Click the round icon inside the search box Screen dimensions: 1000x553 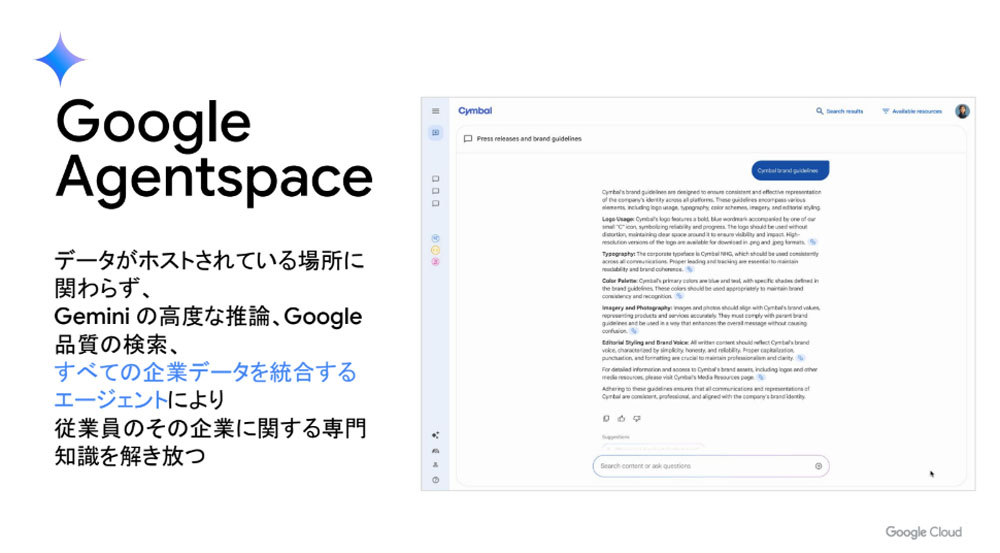point(818,466)
